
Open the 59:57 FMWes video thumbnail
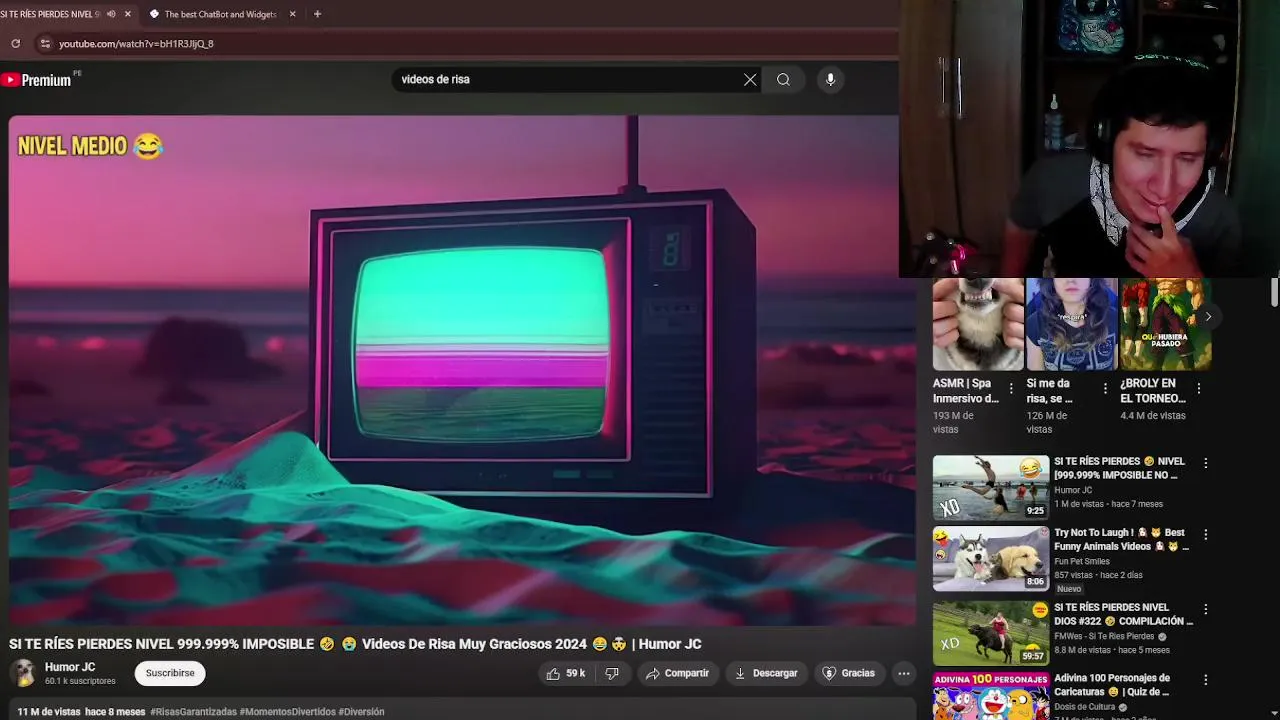(x=991, y=633)
